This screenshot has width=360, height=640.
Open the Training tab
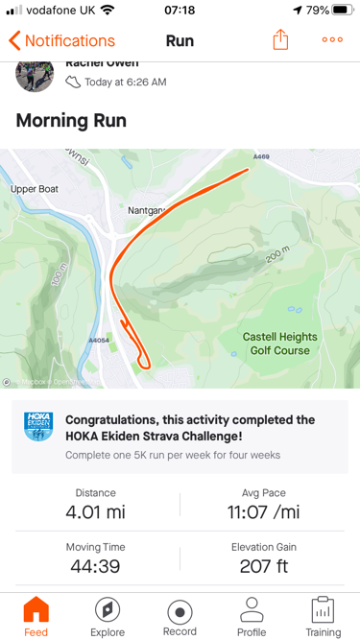click(323, 616)
